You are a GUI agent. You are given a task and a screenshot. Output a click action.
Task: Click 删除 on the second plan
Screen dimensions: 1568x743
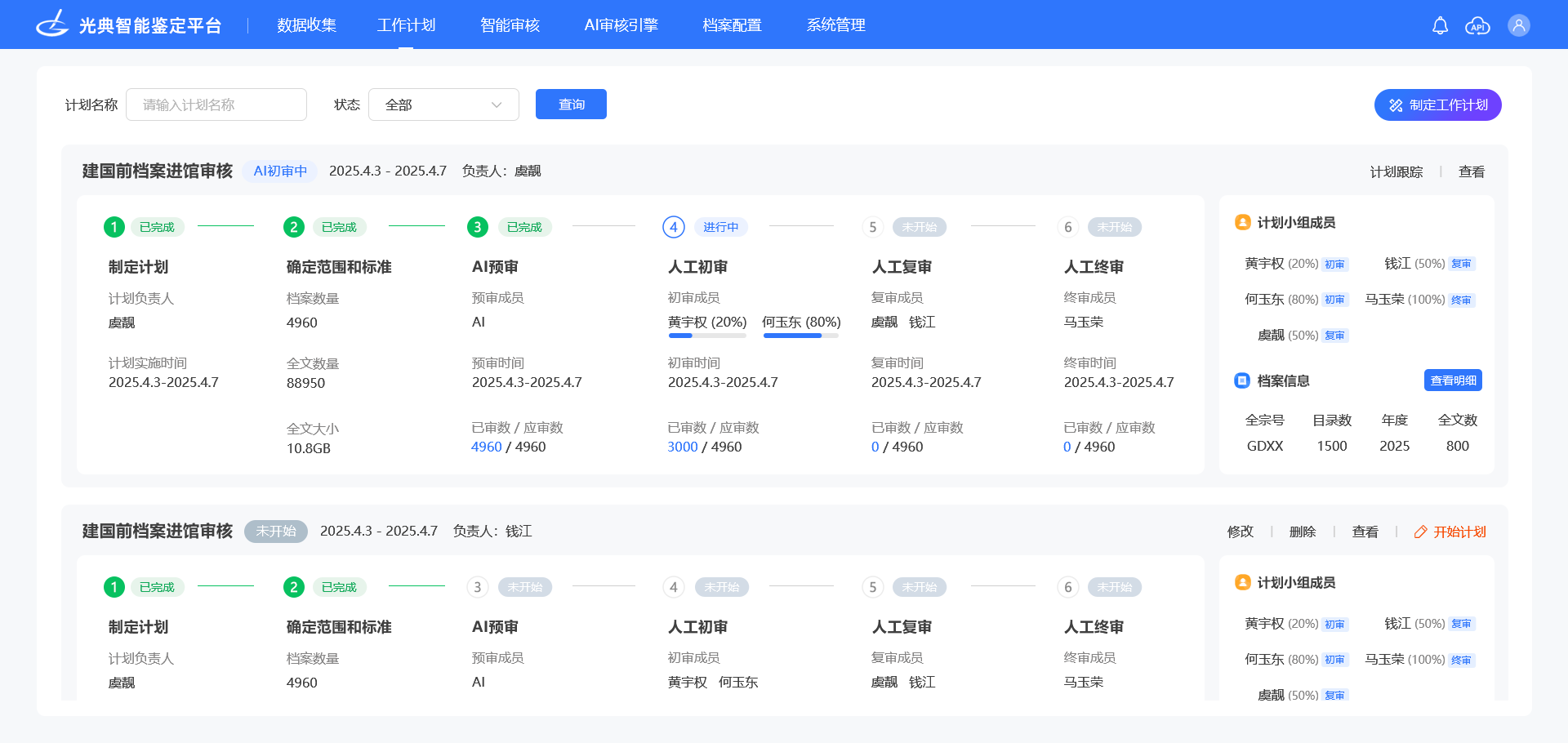point(1303,532)
